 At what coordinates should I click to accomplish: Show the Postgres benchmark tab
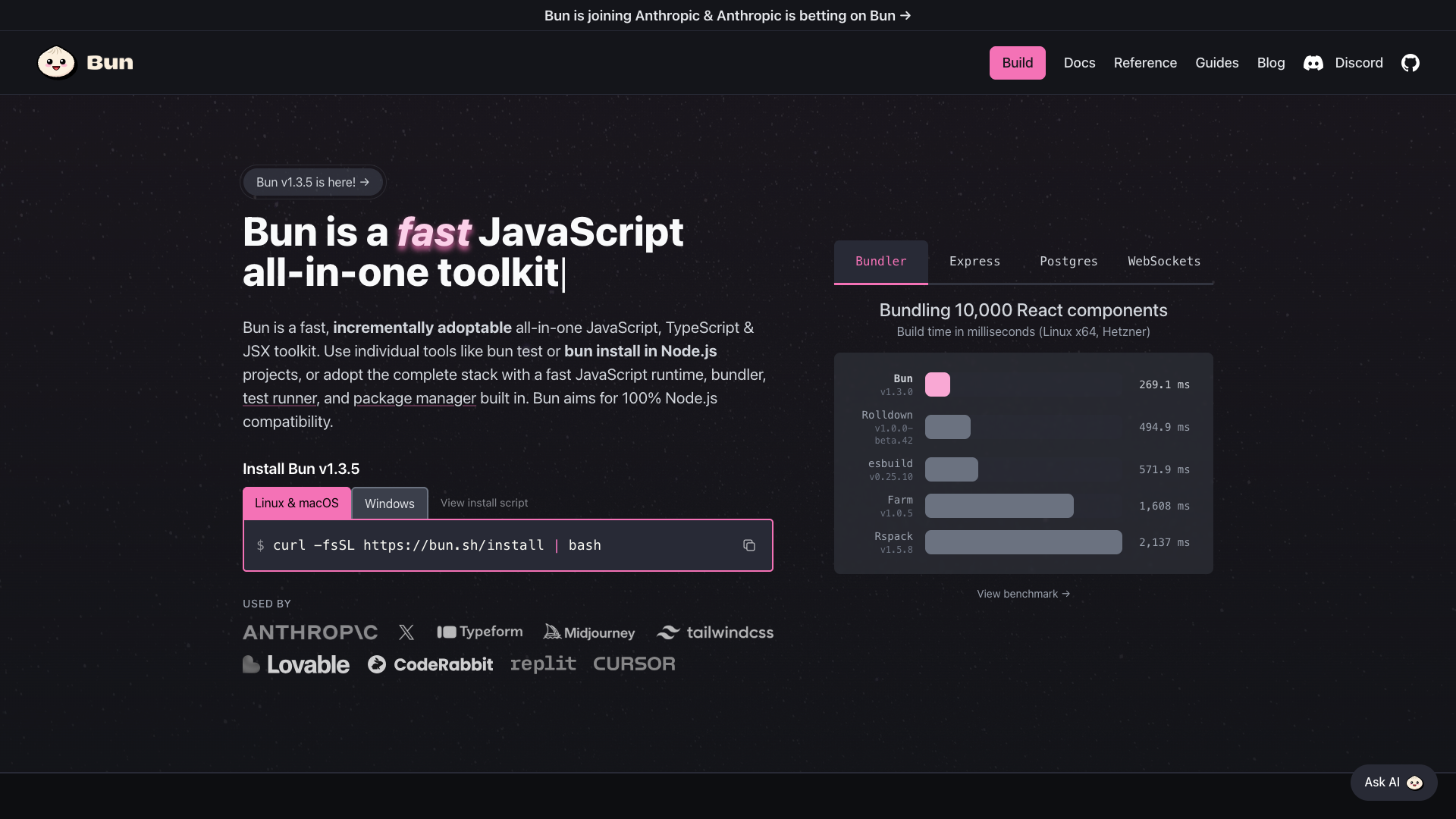1068,261
